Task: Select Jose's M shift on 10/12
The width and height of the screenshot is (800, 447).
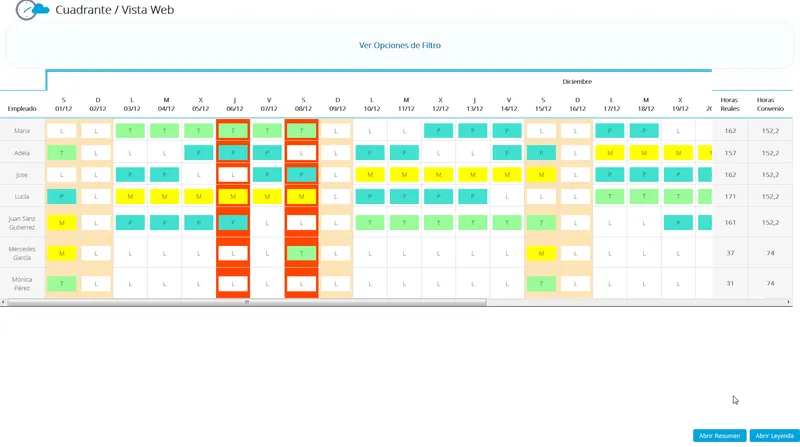Action: point(370,175)
